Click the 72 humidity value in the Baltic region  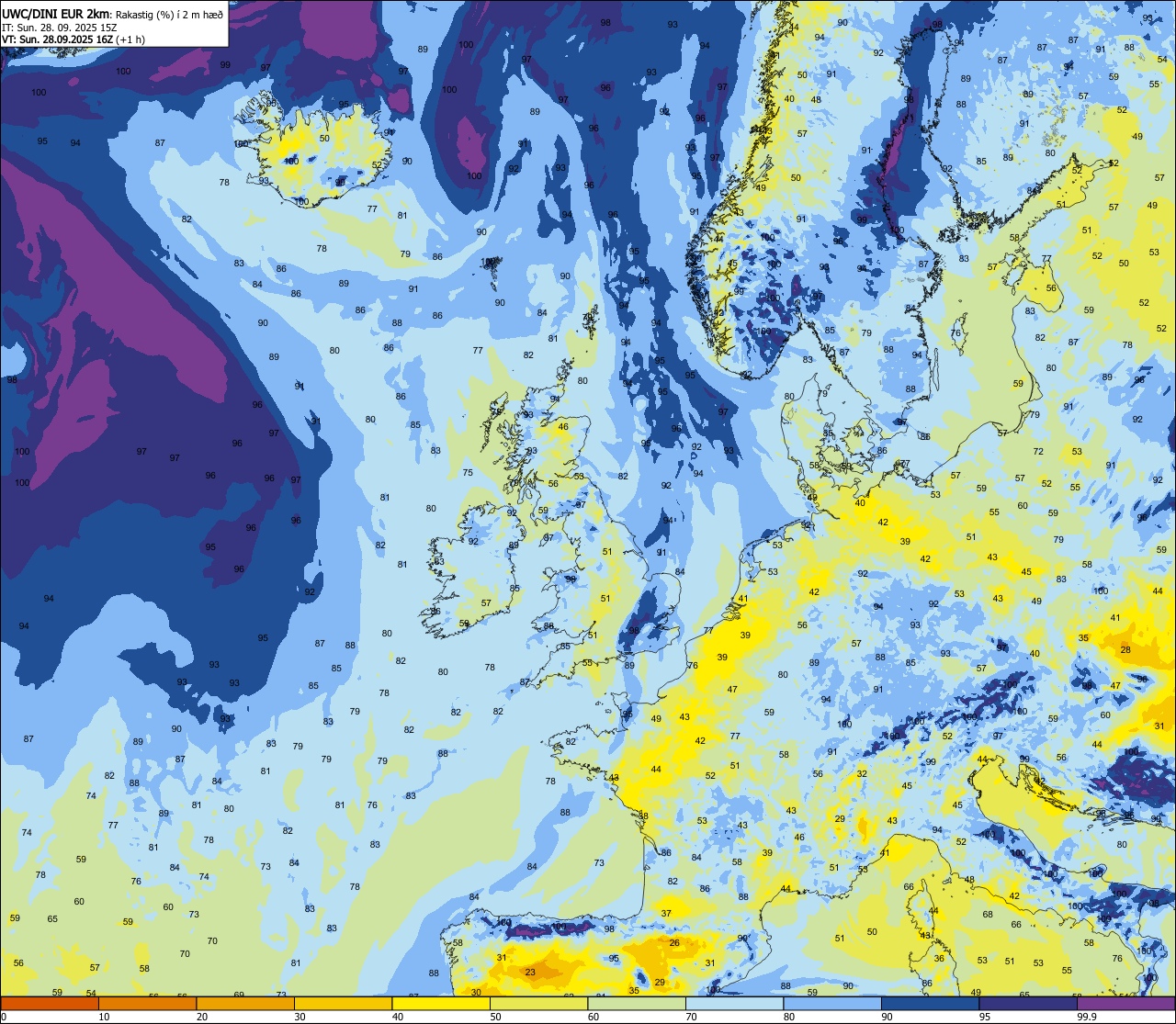[1038, 451]
